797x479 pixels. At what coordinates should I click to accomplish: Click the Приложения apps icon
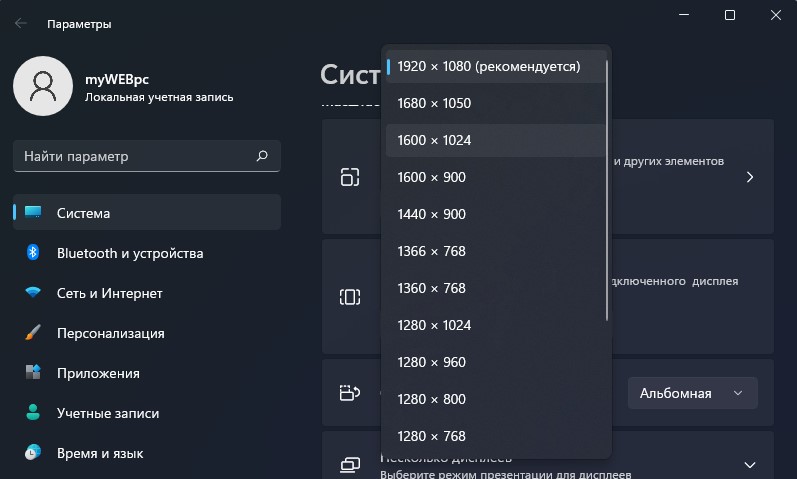point(33,372)
